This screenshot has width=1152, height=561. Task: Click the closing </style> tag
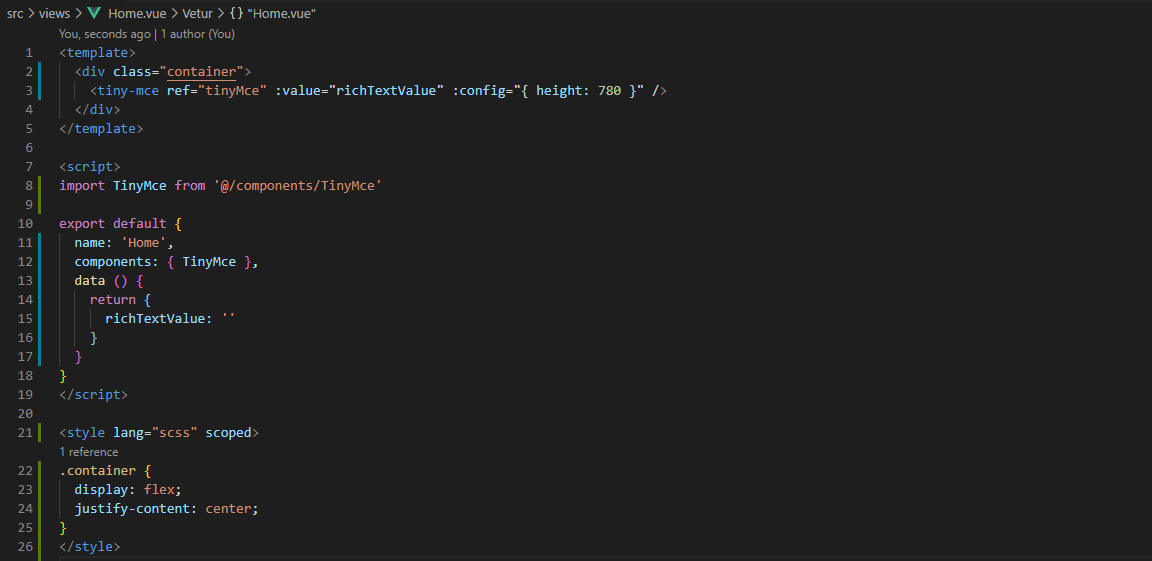click(90, 547)
